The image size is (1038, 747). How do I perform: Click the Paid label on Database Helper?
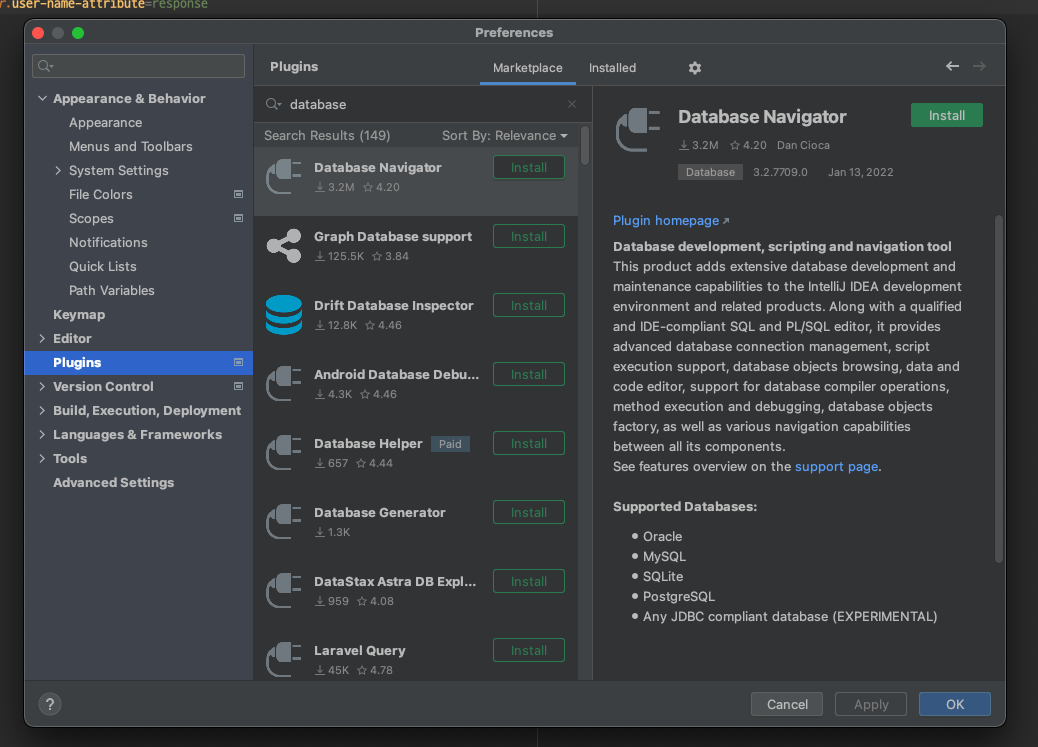coord(450,444)
